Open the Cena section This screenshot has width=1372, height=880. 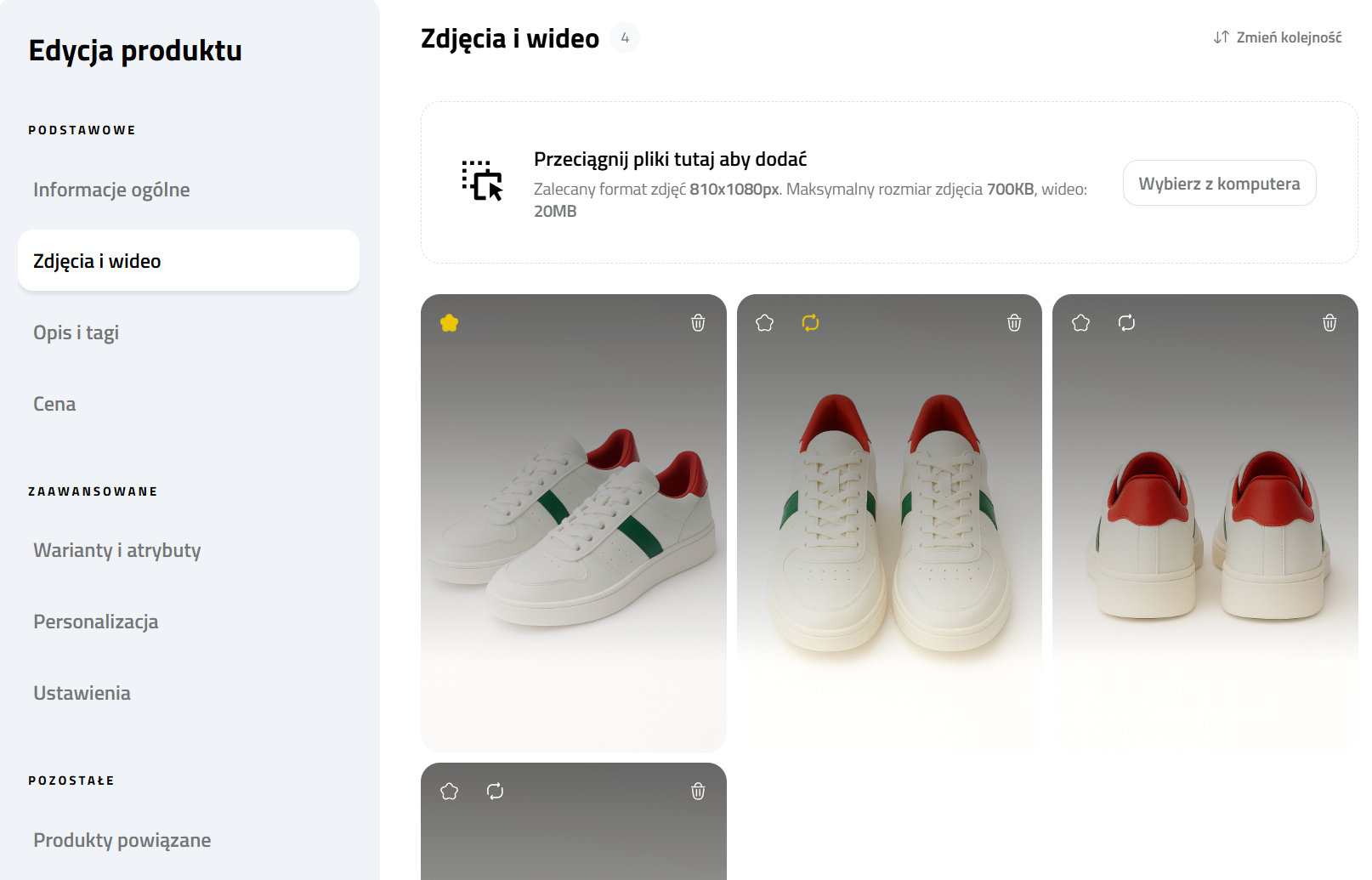point(54,404)
